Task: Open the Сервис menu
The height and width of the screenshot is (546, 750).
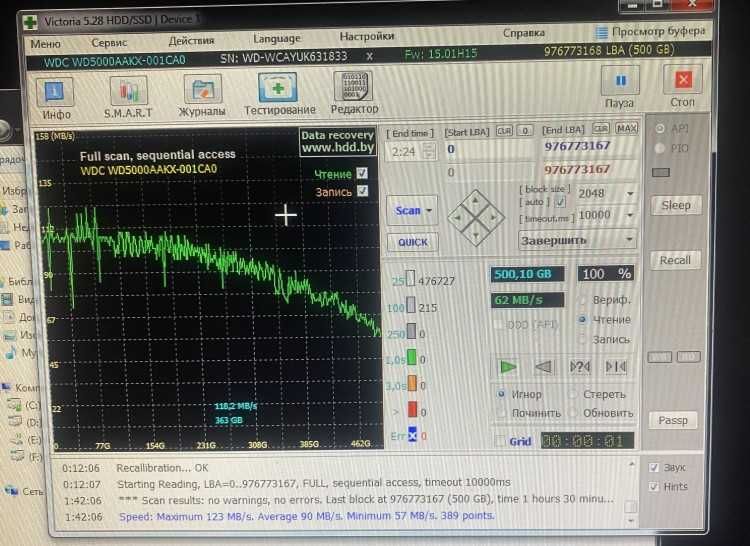Action: tap(109, 43)
